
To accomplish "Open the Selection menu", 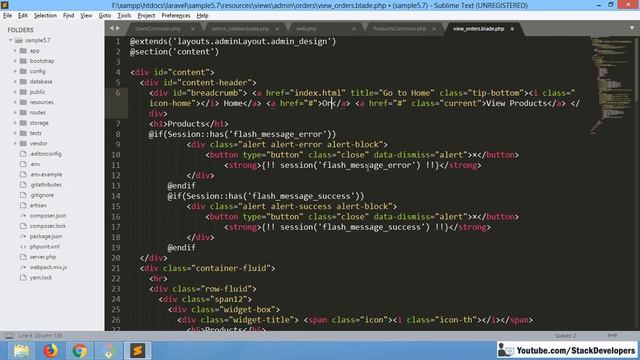I will click(x=45, y=16).
